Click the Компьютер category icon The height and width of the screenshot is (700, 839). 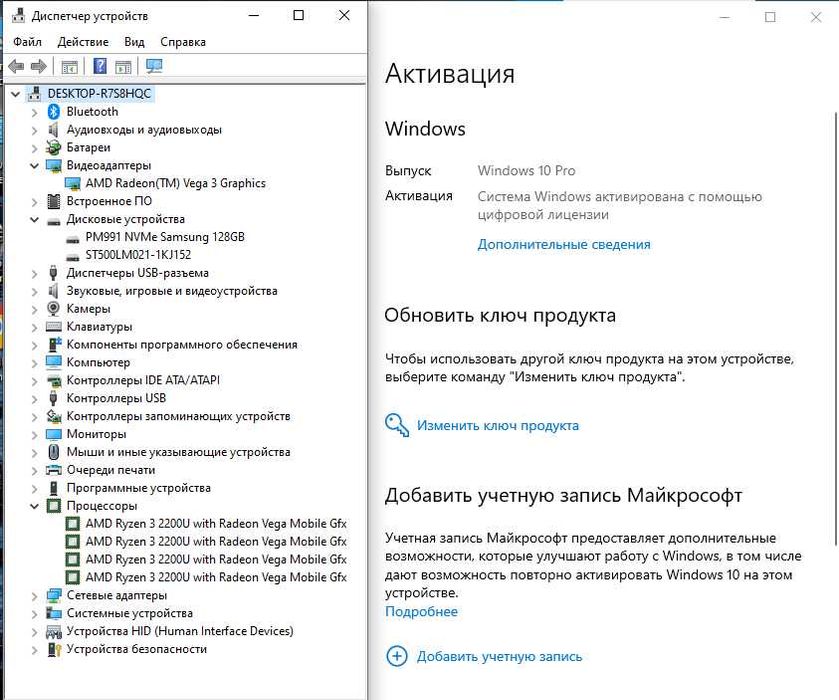point(54,362)
